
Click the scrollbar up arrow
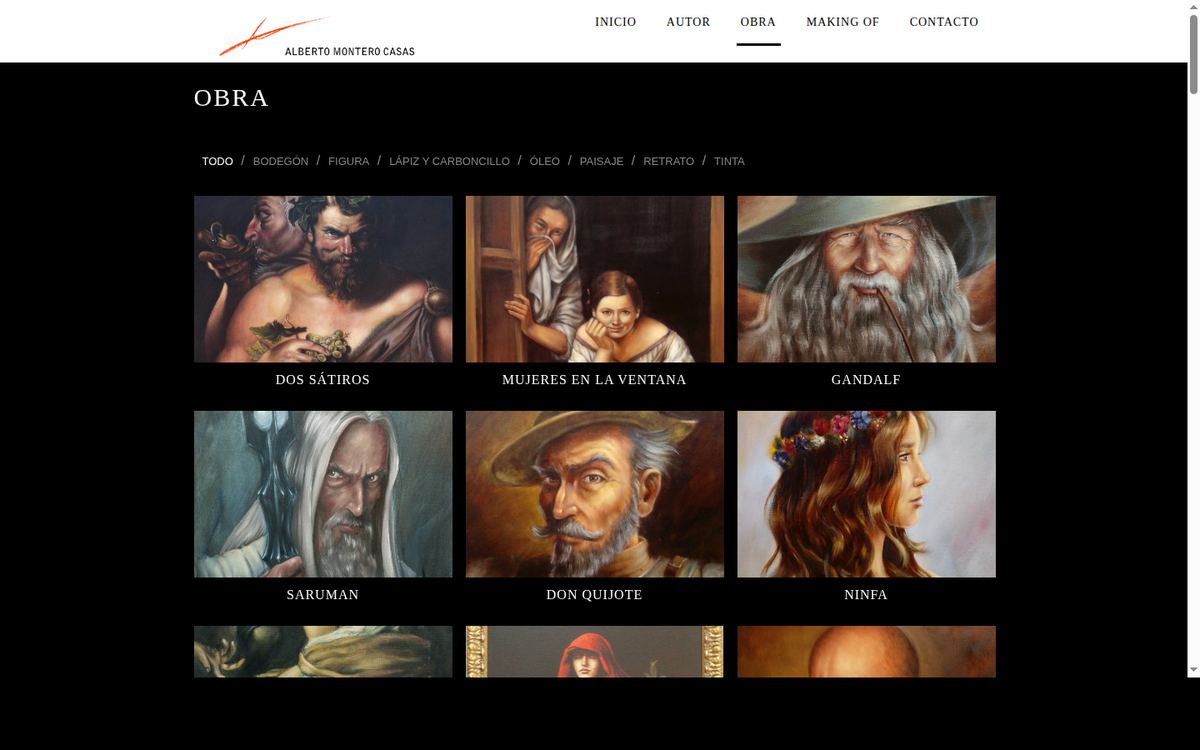tap(1193, 7)
